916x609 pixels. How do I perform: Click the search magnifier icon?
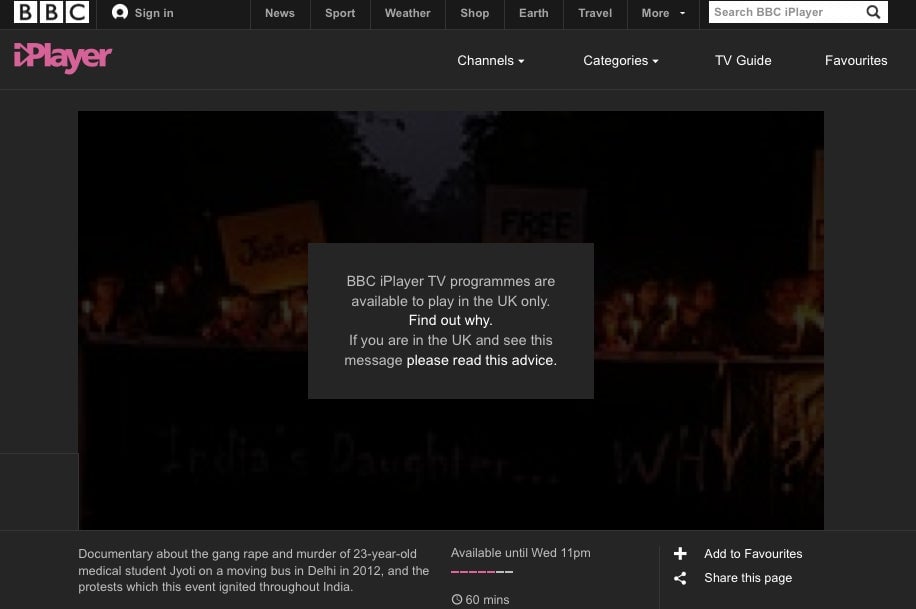click(x=873, y=12)
